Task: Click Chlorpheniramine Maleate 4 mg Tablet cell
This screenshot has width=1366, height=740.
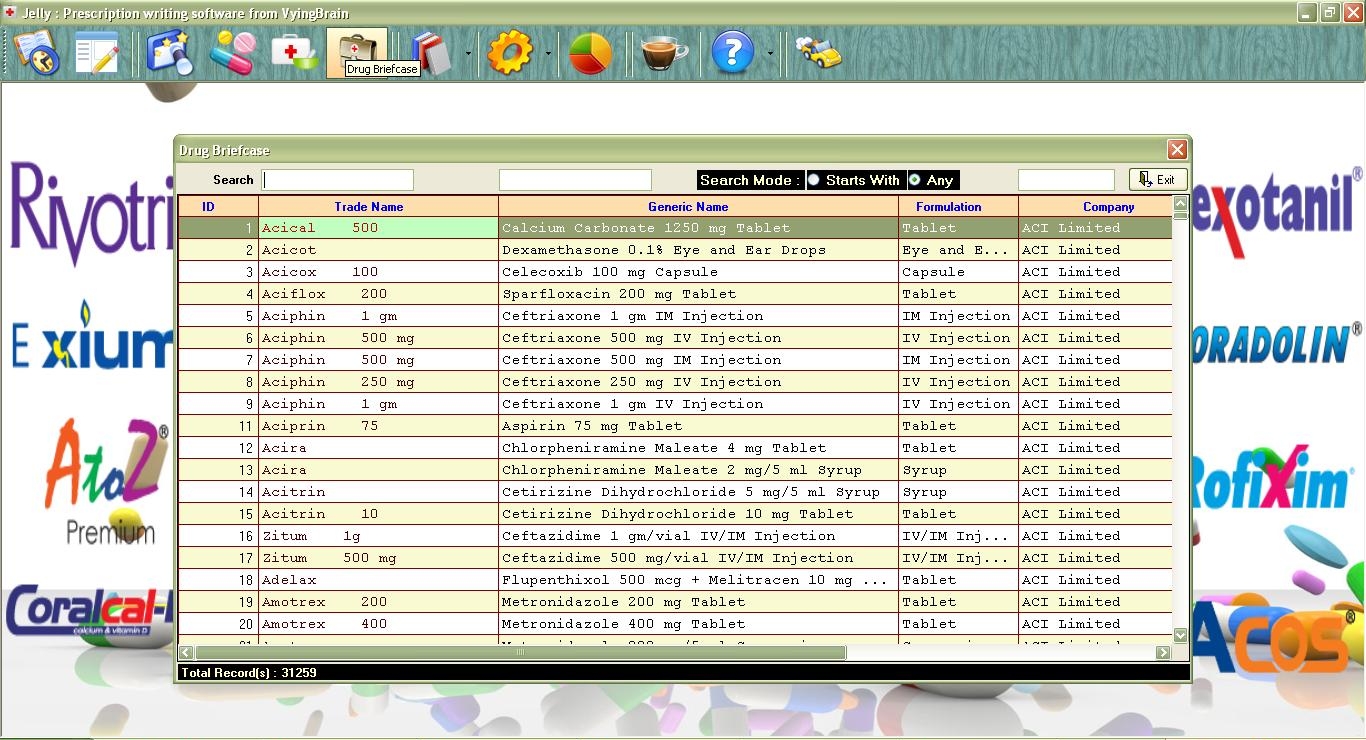Action: pyautogui.click(x=698, y=448)
